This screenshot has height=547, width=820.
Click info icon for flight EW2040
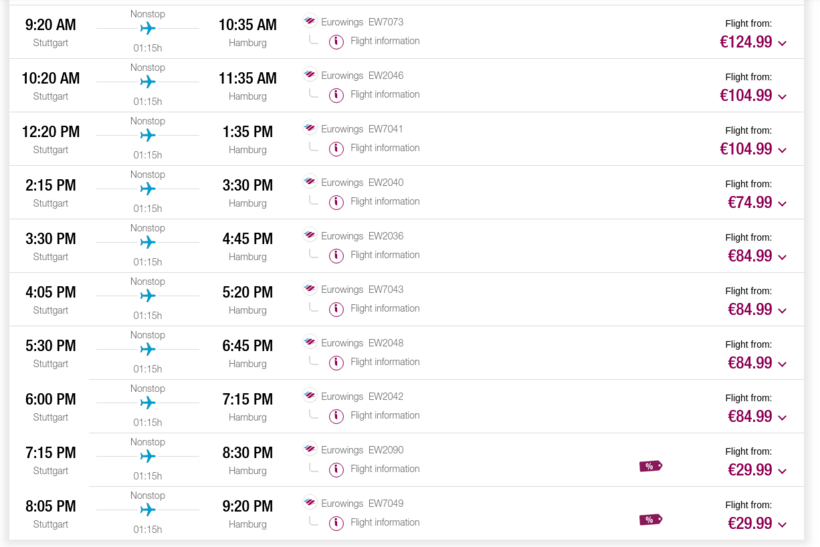[336, 202]
